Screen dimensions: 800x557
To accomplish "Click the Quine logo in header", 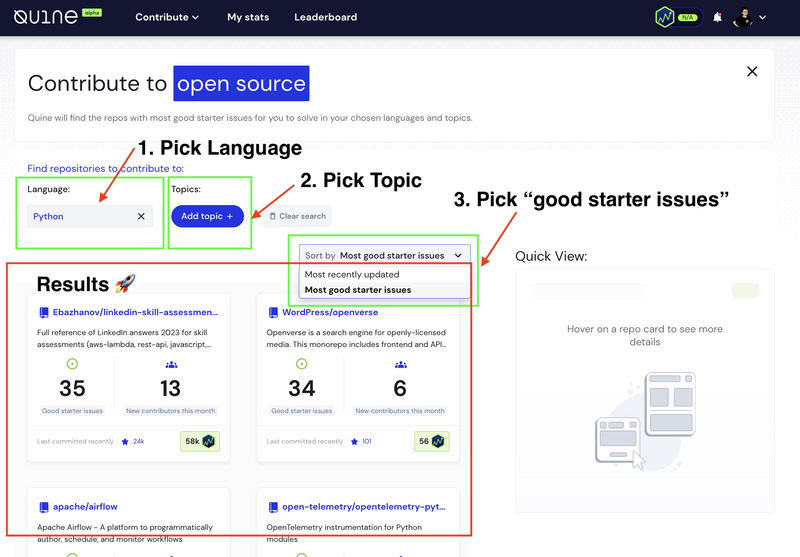I will [46, 17].
